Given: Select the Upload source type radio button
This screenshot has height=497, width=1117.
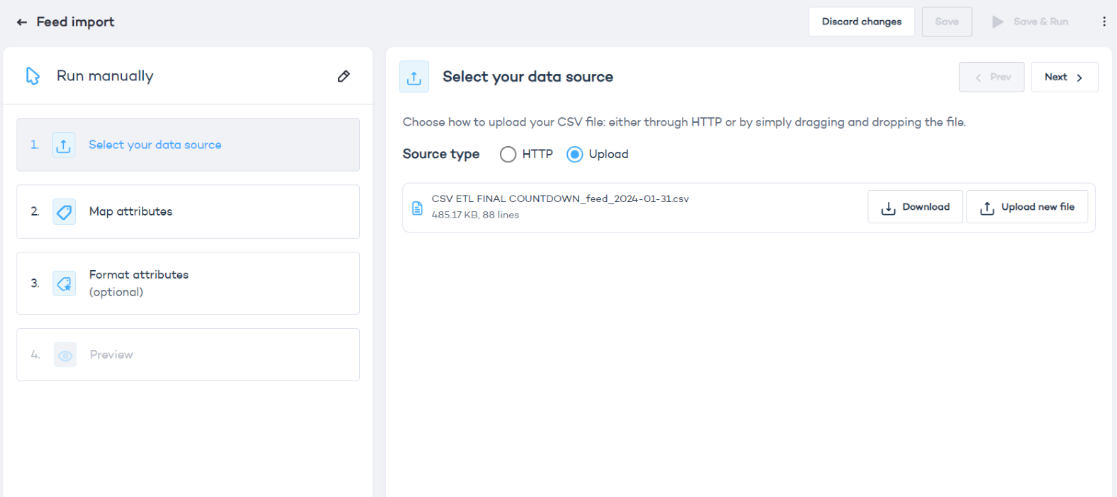Looking at the screenshot, I should [575, 154].
